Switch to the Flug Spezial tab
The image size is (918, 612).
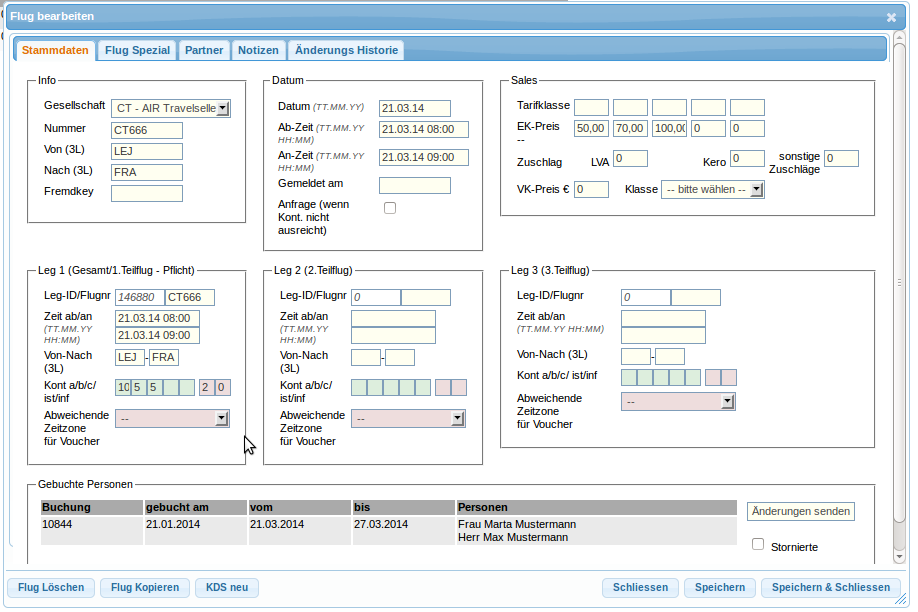(137, 50)
